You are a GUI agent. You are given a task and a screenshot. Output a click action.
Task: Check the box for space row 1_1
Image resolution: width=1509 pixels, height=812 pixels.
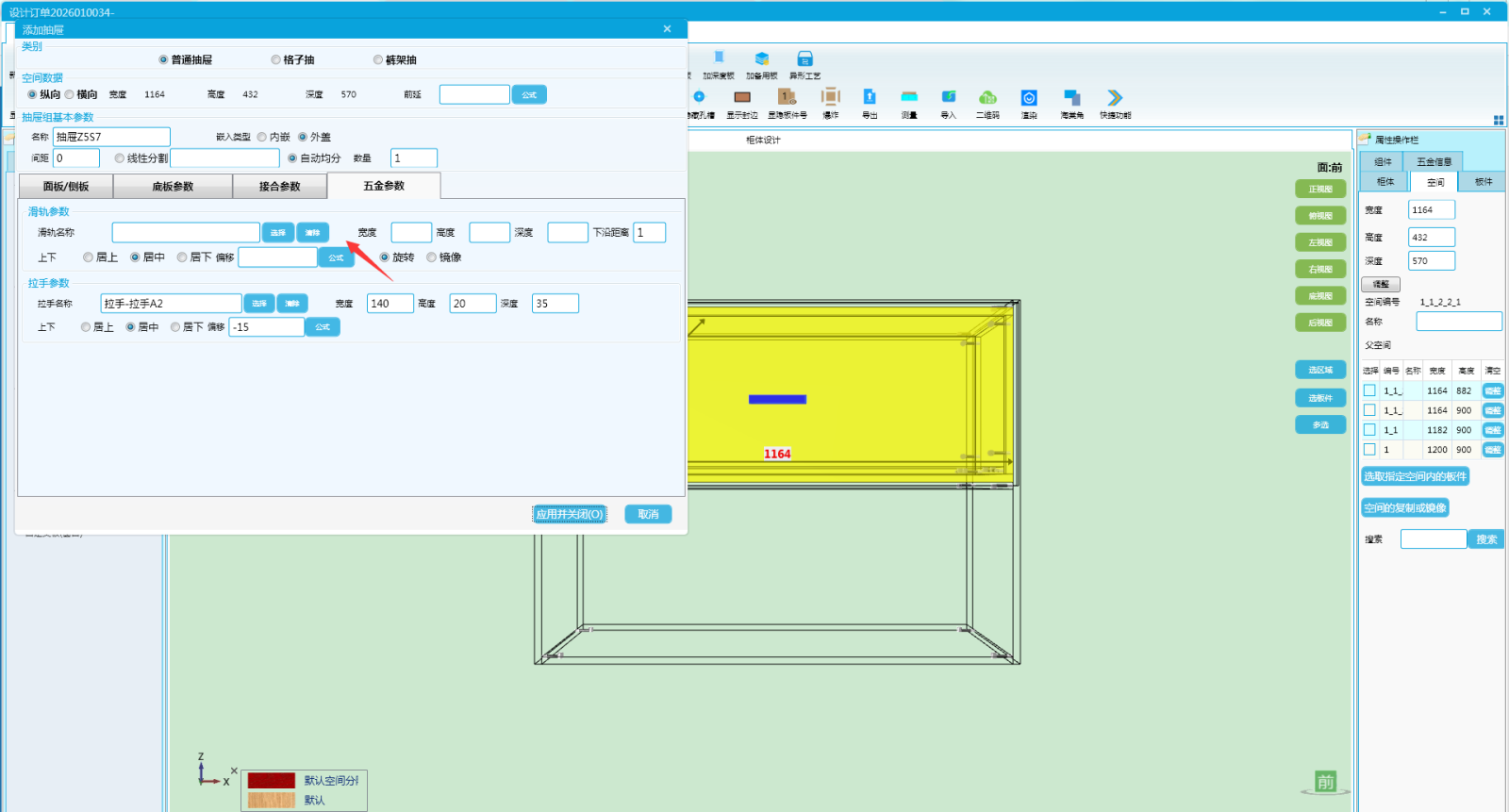[x=1369, y=430]
